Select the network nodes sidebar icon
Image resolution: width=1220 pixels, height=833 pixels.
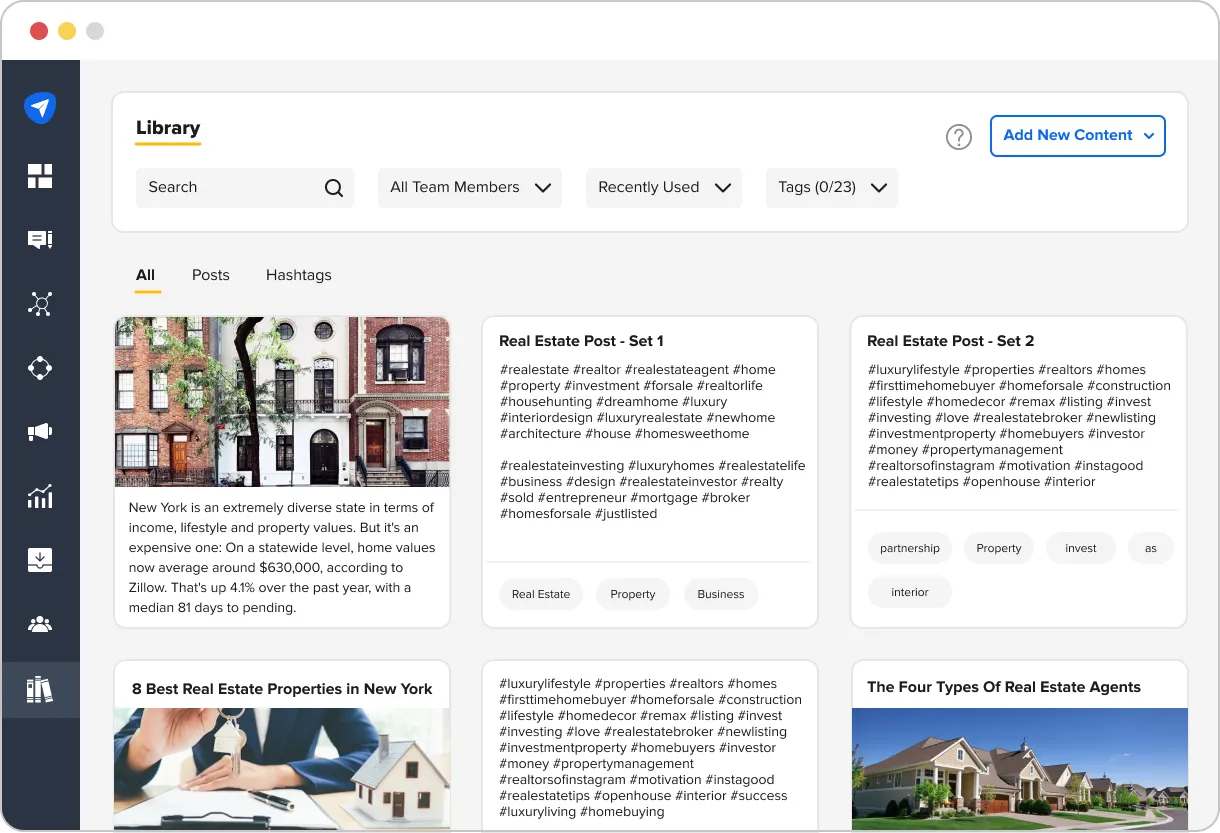(40, 304)
